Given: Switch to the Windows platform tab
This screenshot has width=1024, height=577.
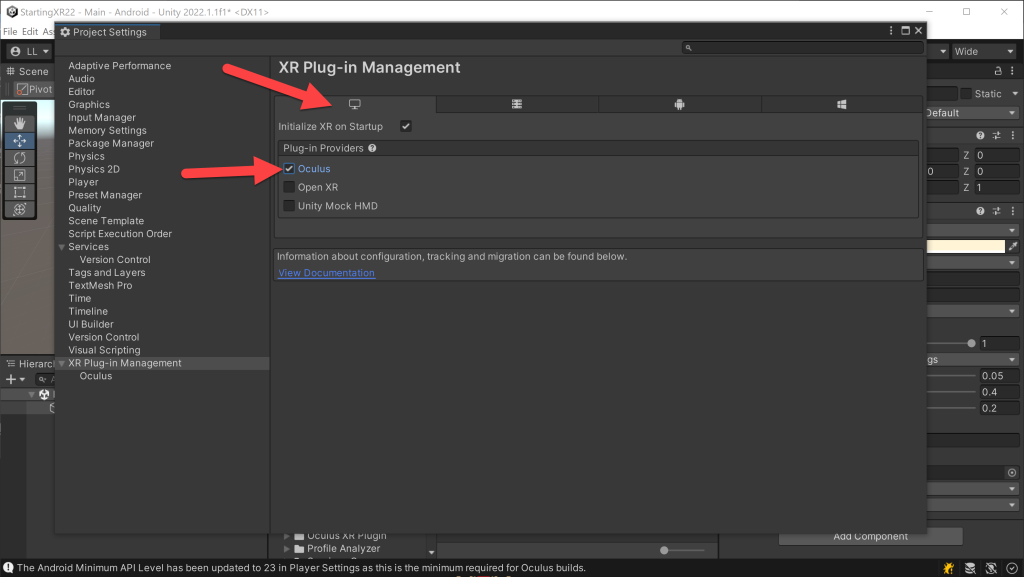Looking at the screenshot, I should point(842,104).
